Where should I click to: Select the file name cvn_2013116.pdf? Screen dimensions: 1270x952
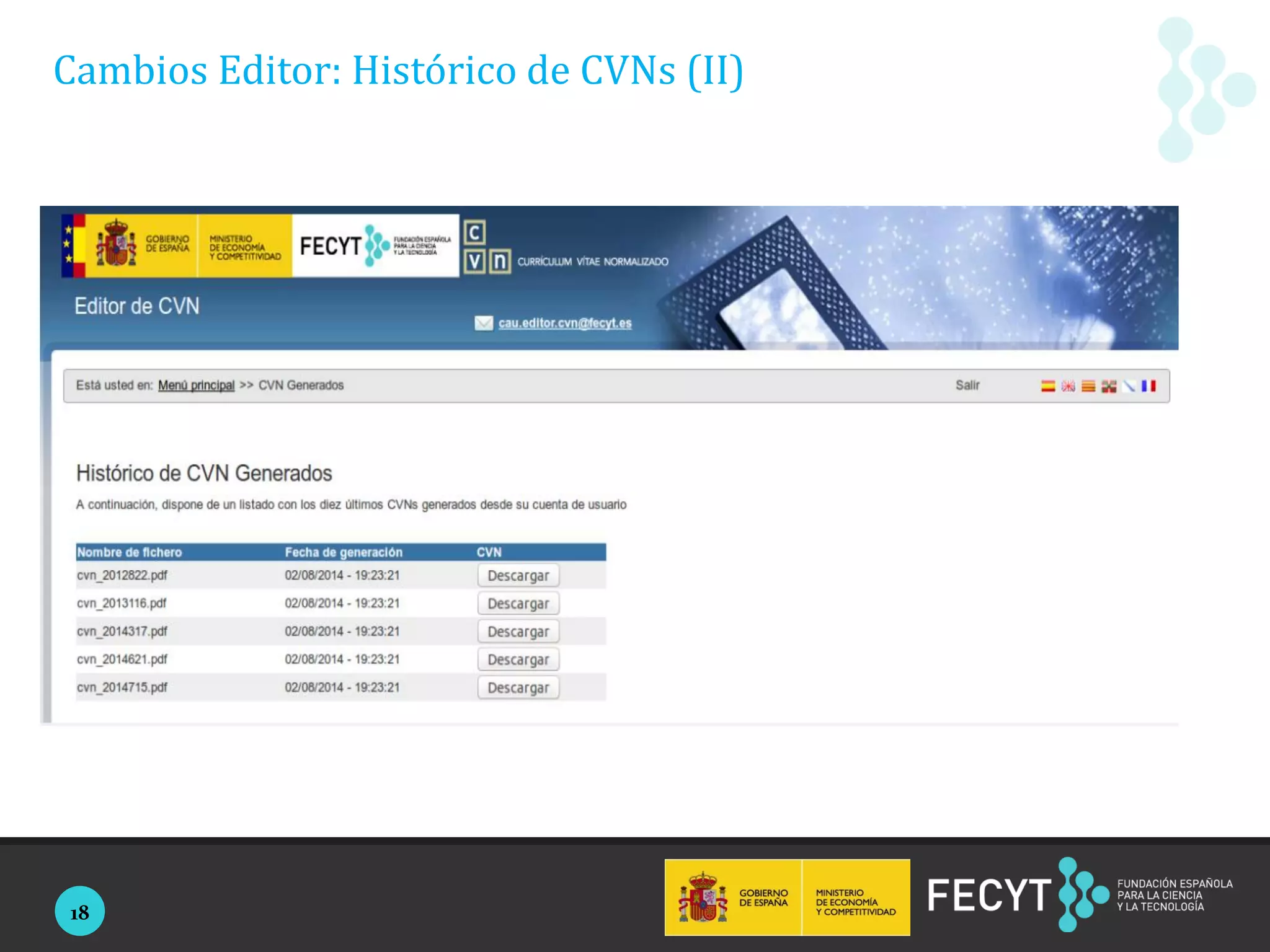122,603
